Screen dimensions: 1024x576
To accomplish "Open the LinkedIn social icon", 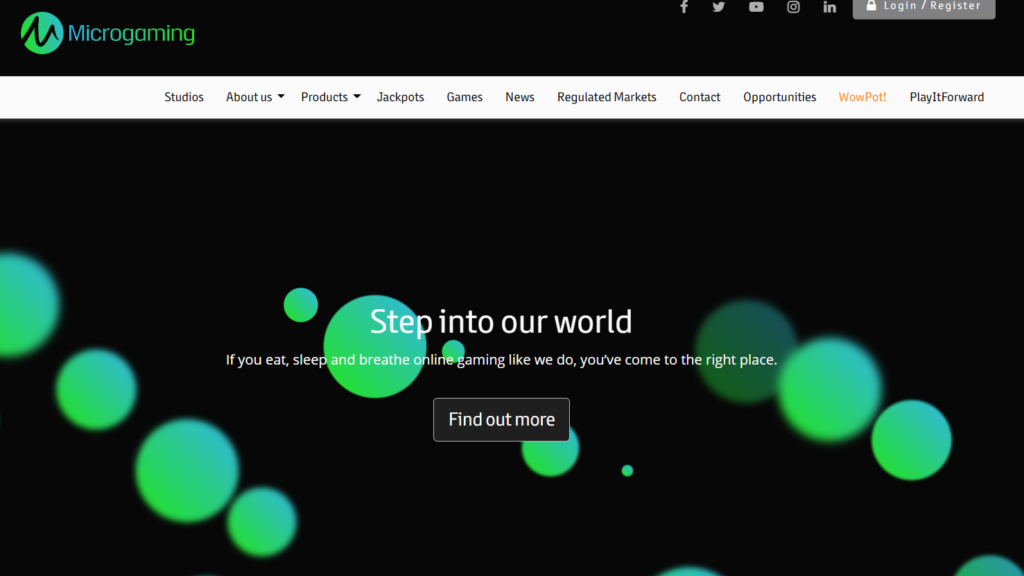I will [x=829, y=7].
